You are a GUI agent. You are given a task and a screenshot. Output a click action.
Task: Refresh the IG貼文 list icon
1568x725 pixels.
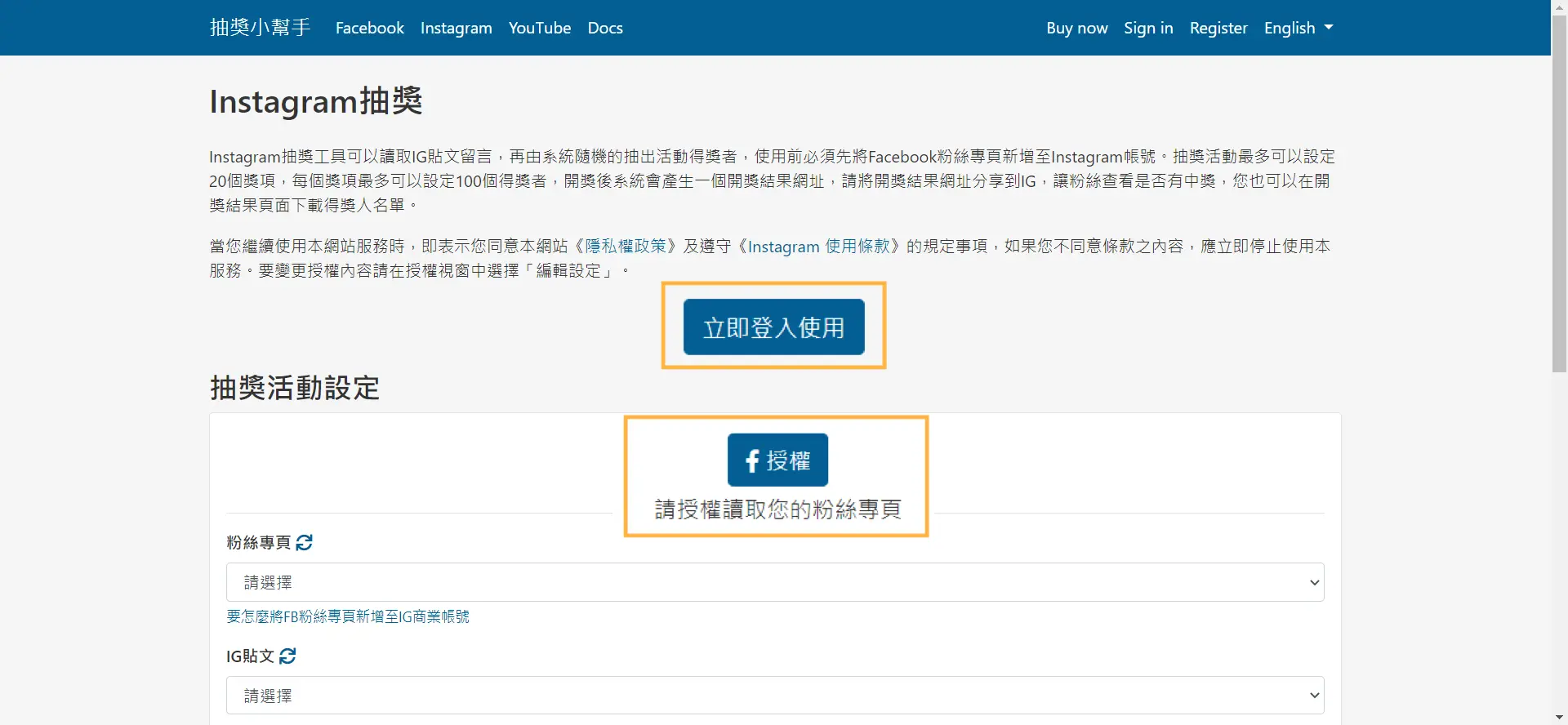click(287, 656)
